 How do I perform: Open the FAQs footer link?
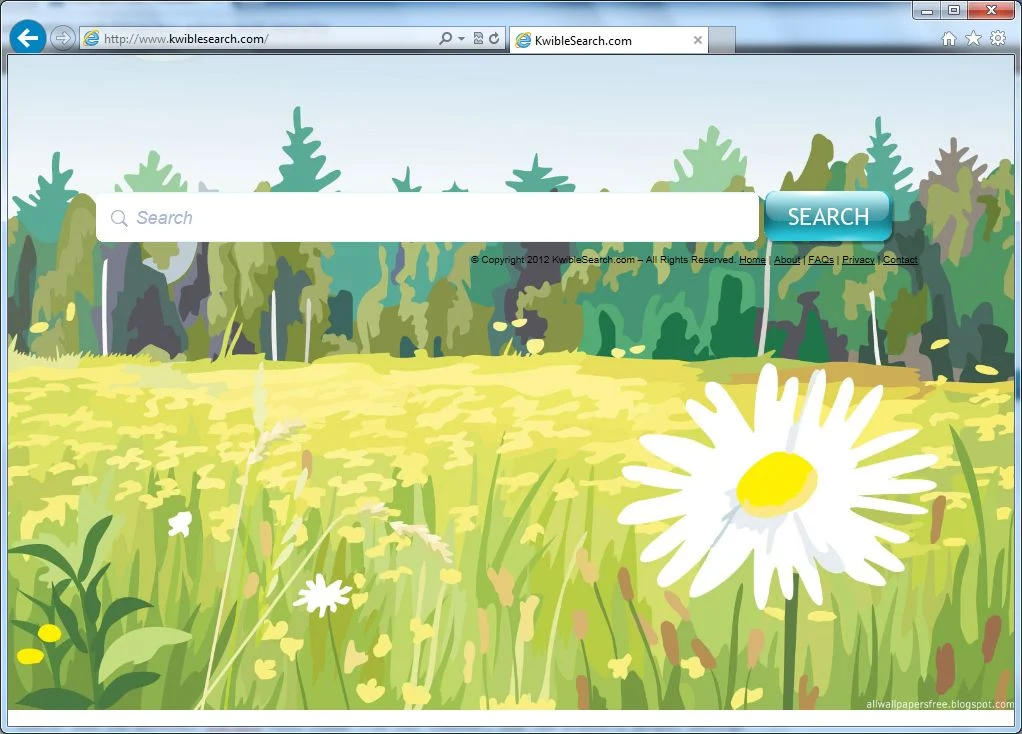(821, 259)
